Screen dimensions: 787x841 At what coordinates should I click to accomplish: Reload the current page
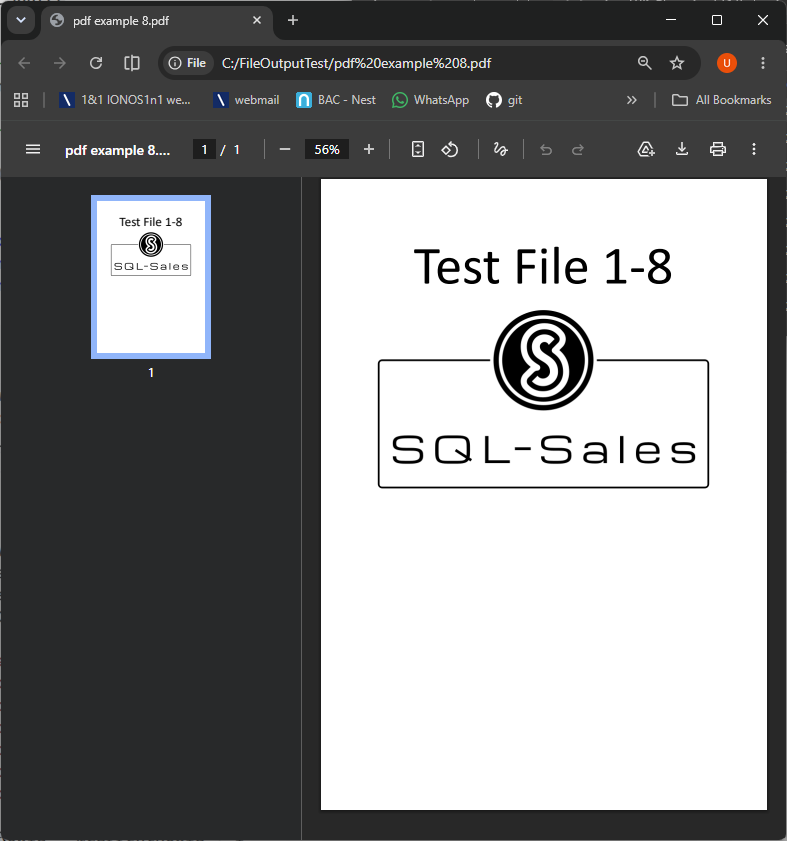95,63
